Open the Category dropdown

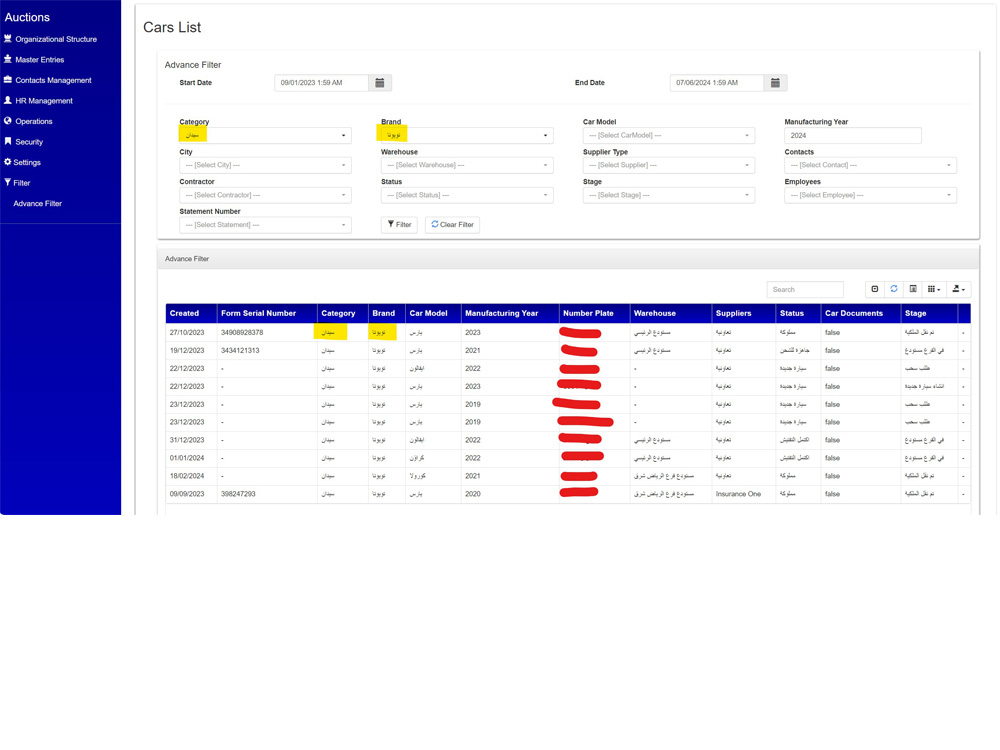265,135
